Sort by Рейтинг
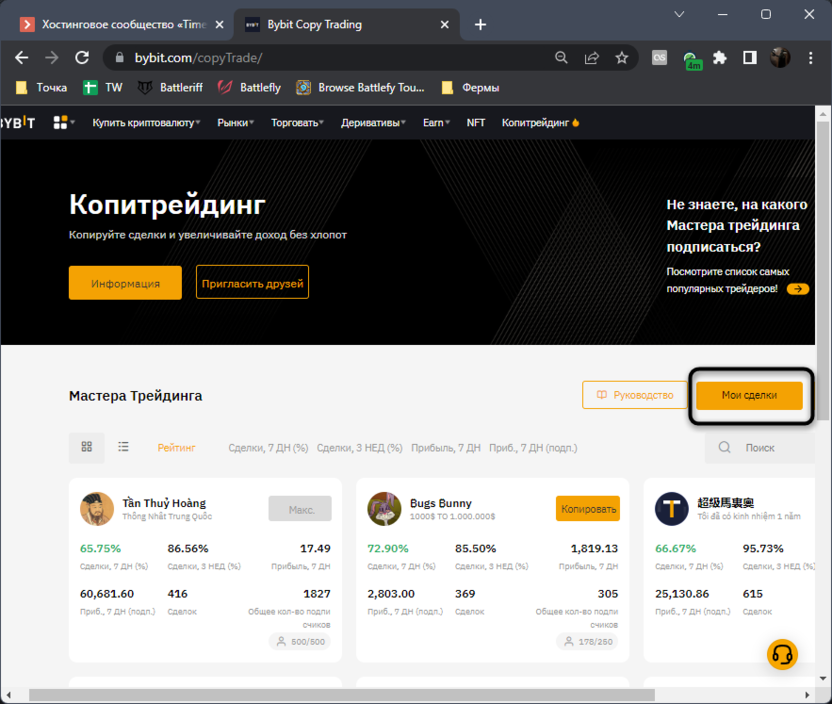 tap(177, 448)
